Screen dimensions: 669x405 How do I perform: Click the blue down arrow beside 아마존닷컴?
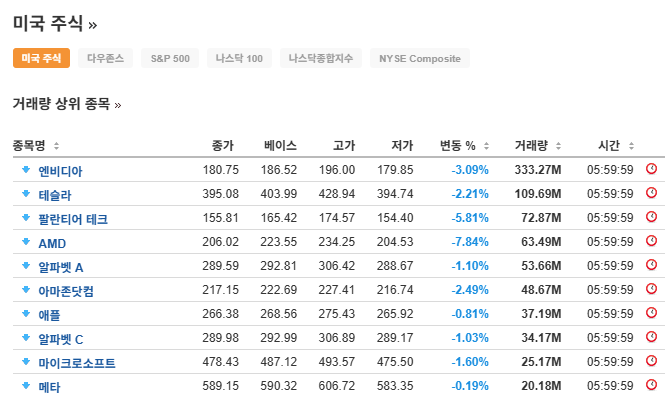point(26,289)
